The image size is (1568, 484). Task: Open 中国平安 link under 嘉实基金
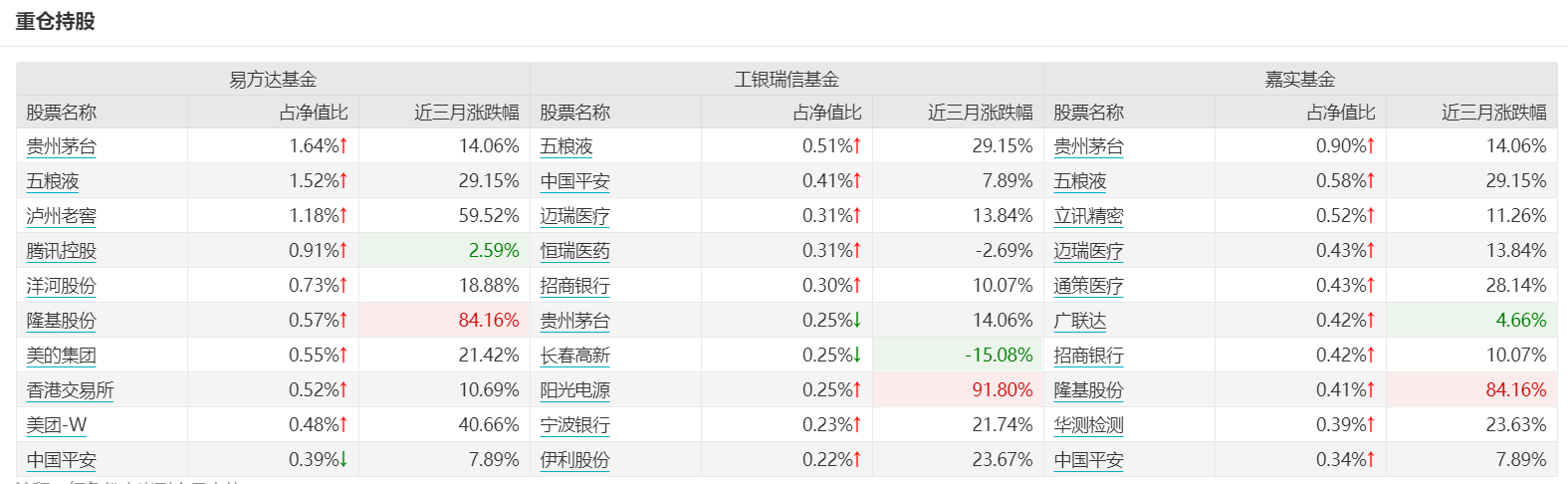point(1088,460)
